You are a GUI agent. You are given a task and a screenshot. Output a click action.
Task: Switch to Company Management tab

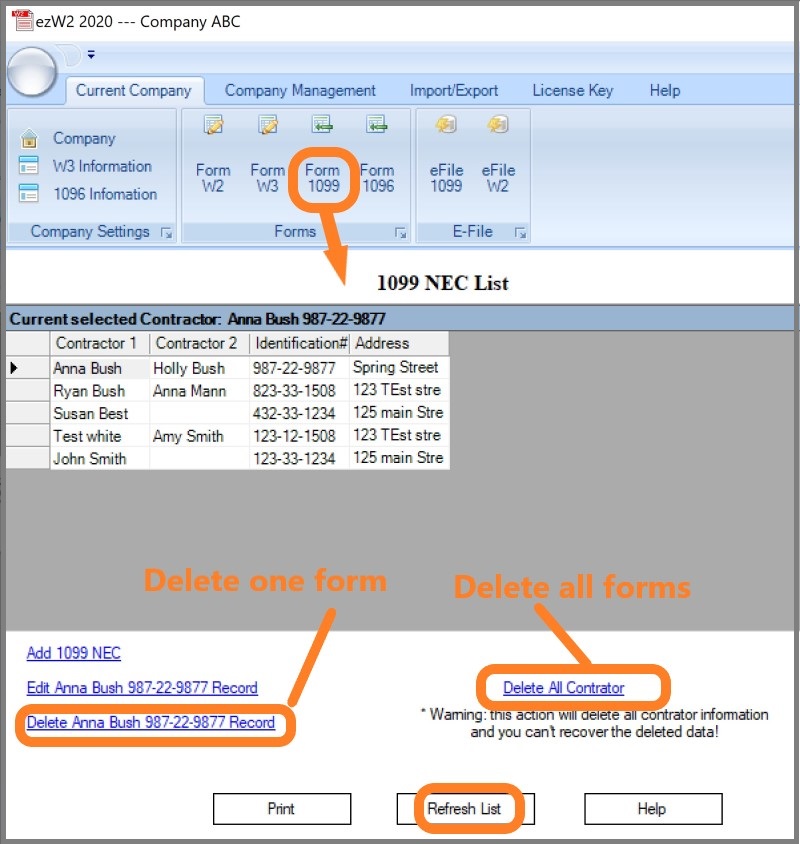click(x=300, y=90)
